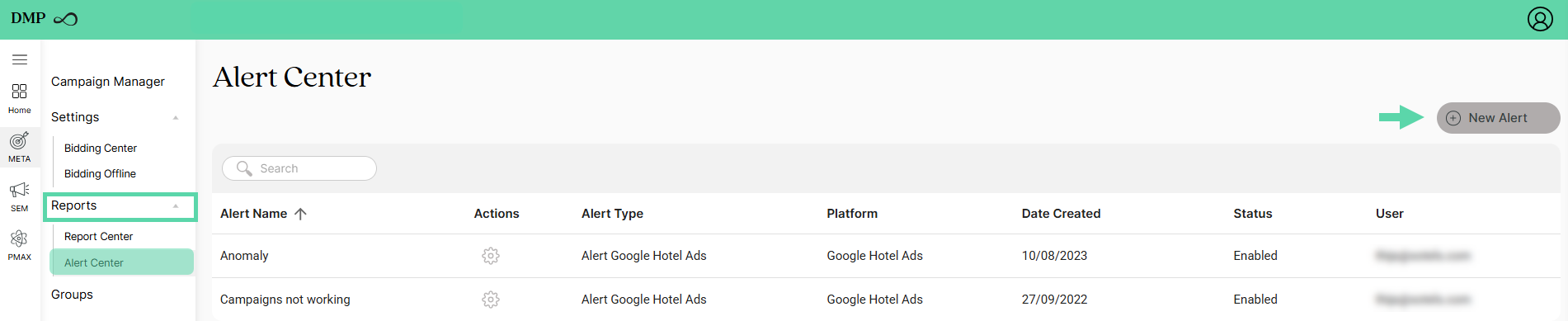
Task: Sort by Alert Name ascending arrow
Action: 300,214
